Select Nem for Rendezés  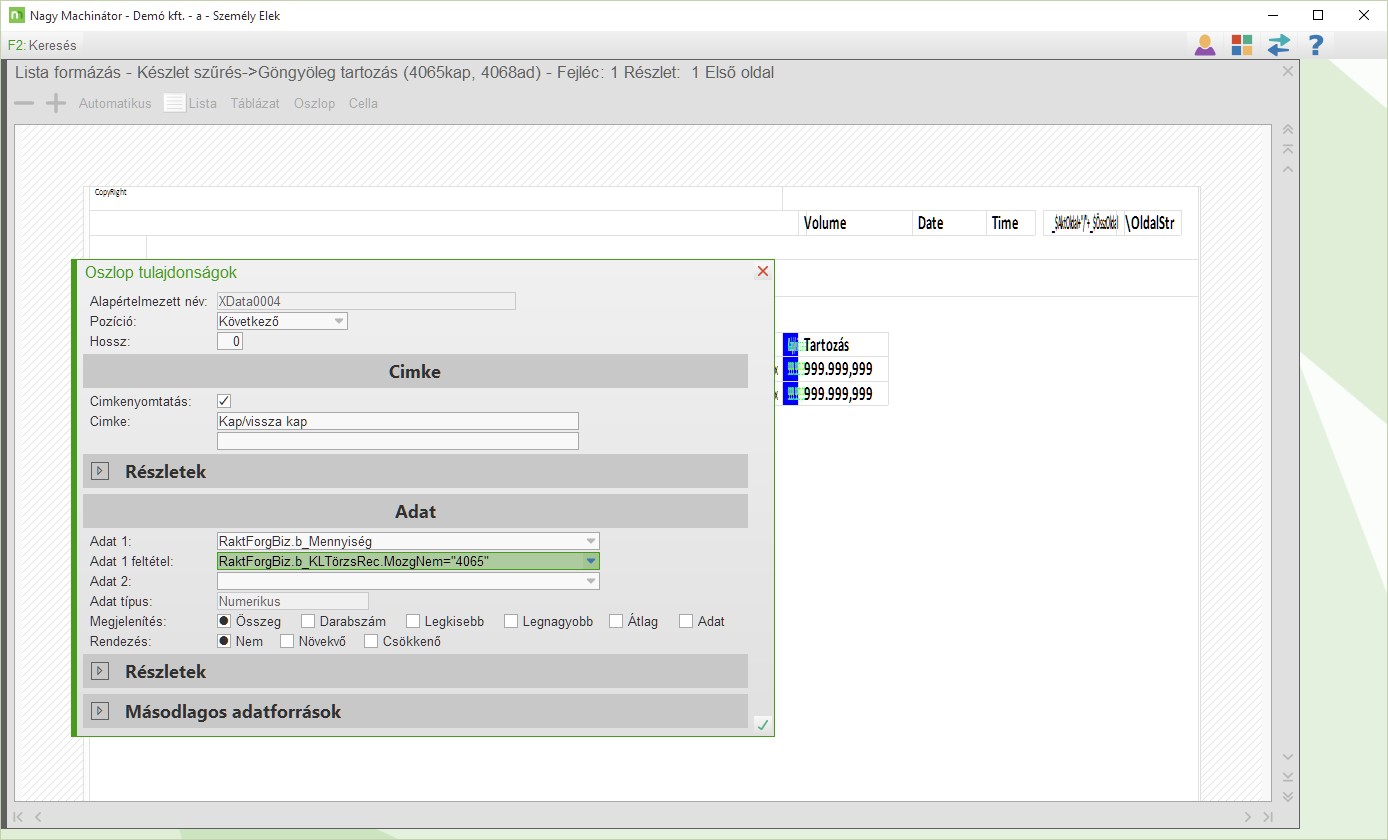tap(224, 641)
